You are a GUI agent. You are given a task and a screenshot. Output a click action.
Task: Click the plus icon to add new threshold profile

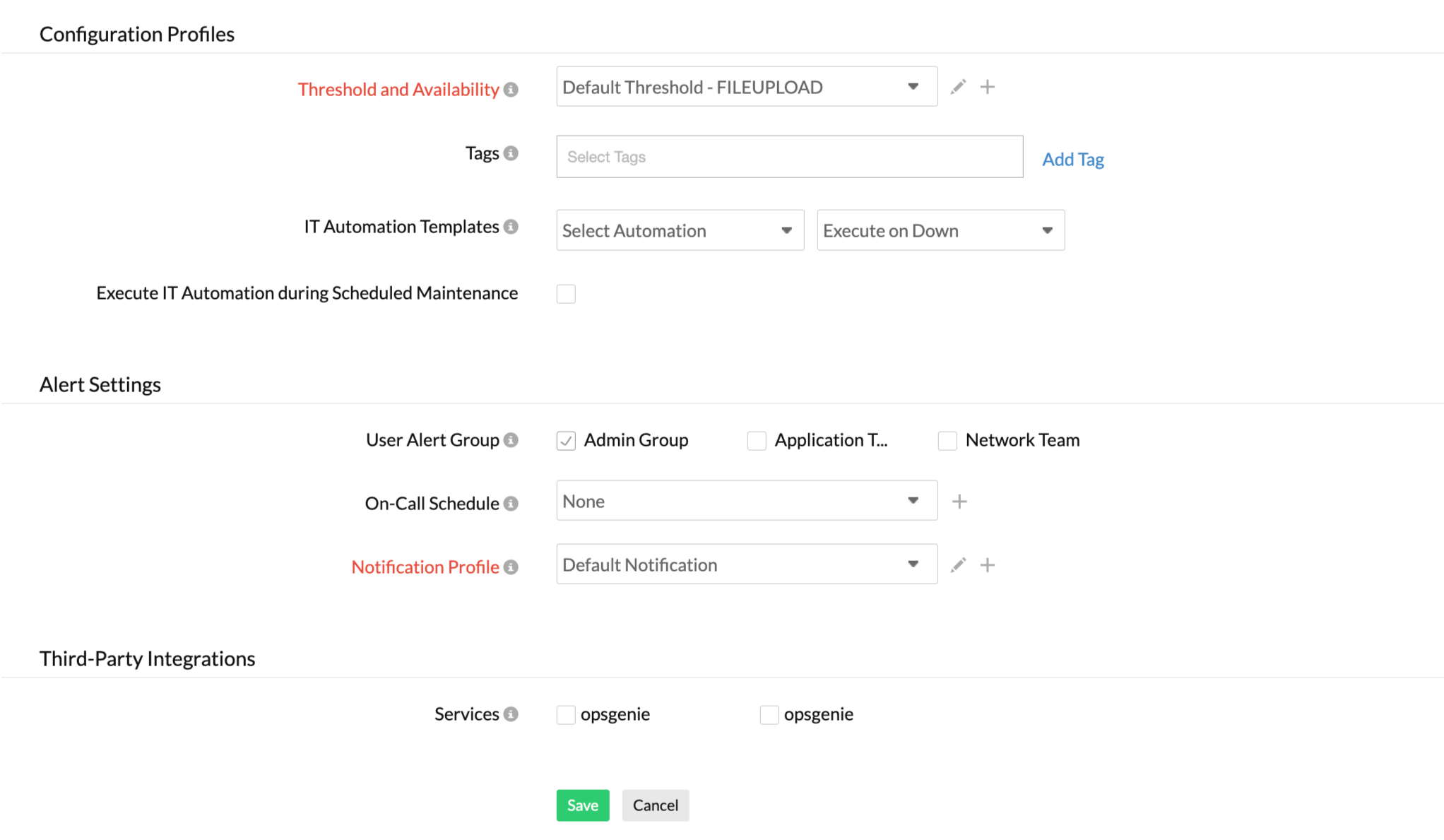tap(988, 86)
